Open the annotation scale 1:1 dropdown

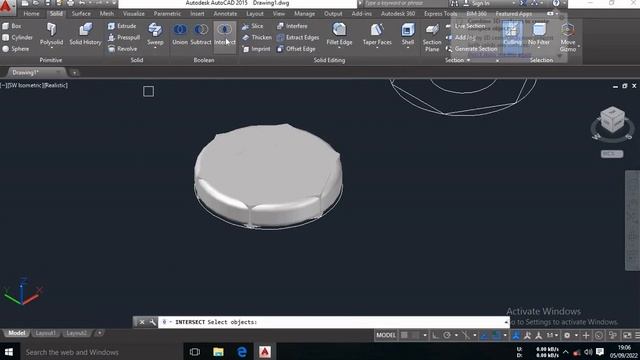552,335
